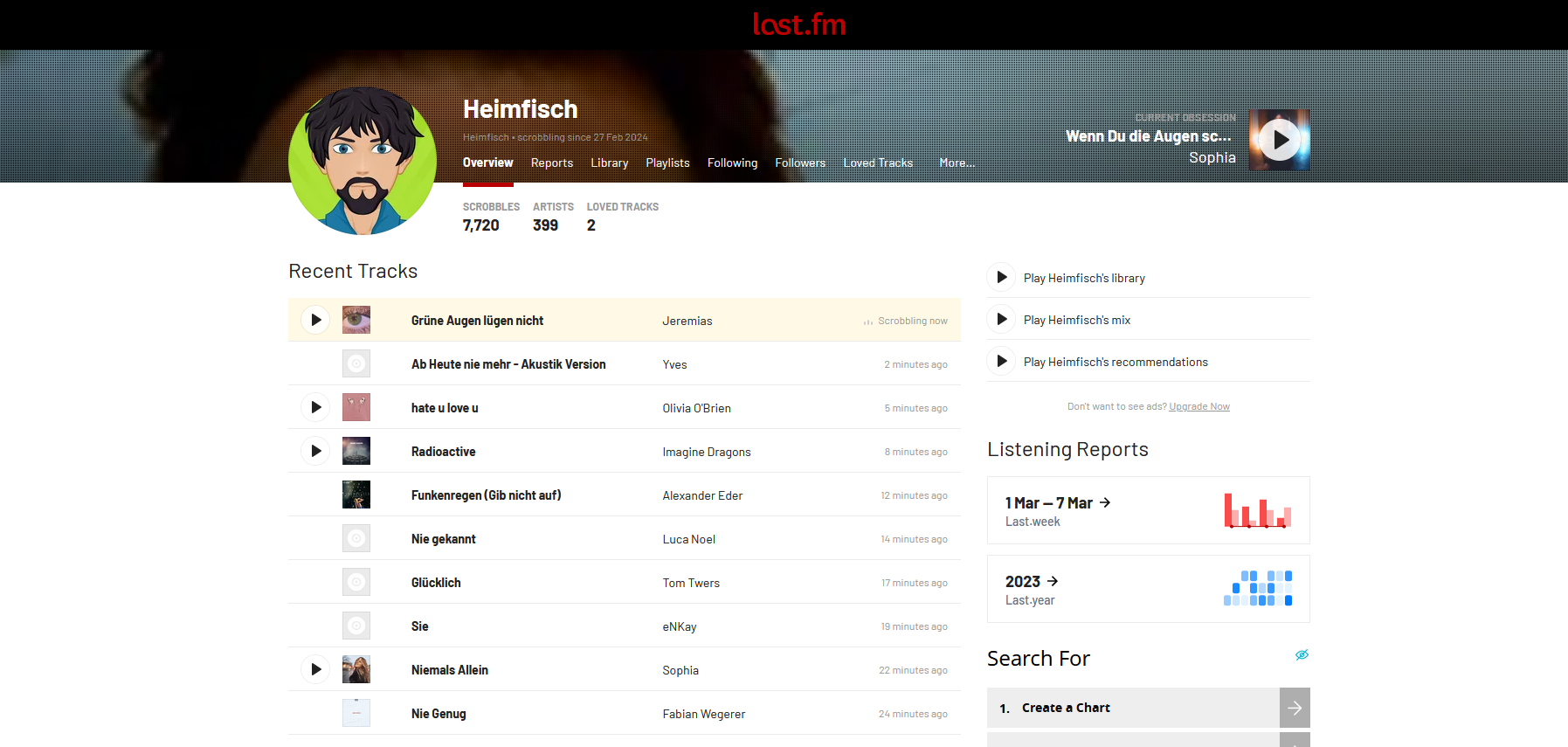Screen dimensions: 1568x747
Task: Open Radioactive album cover
Action: [x=356, y=451]
